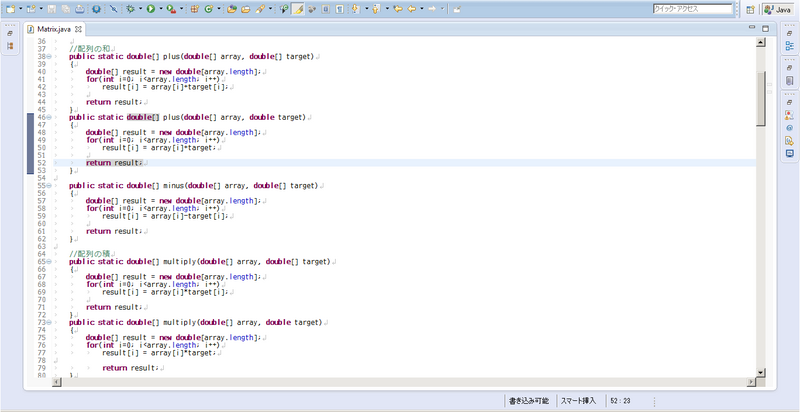Image resolution: width=800 pixels, height=412 pixels.
Task: Click the run with red toolbox icon
Action: (x=171, y=9)
